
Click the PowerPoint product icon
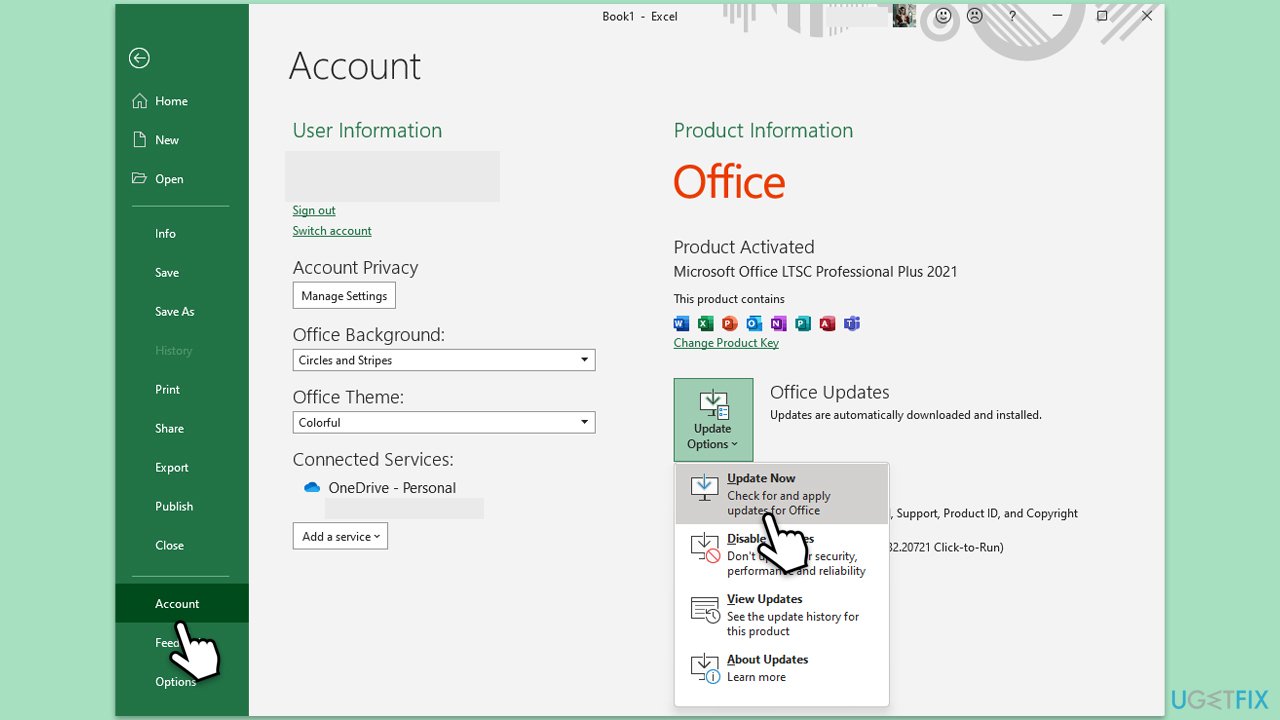(x=730, y=323)
